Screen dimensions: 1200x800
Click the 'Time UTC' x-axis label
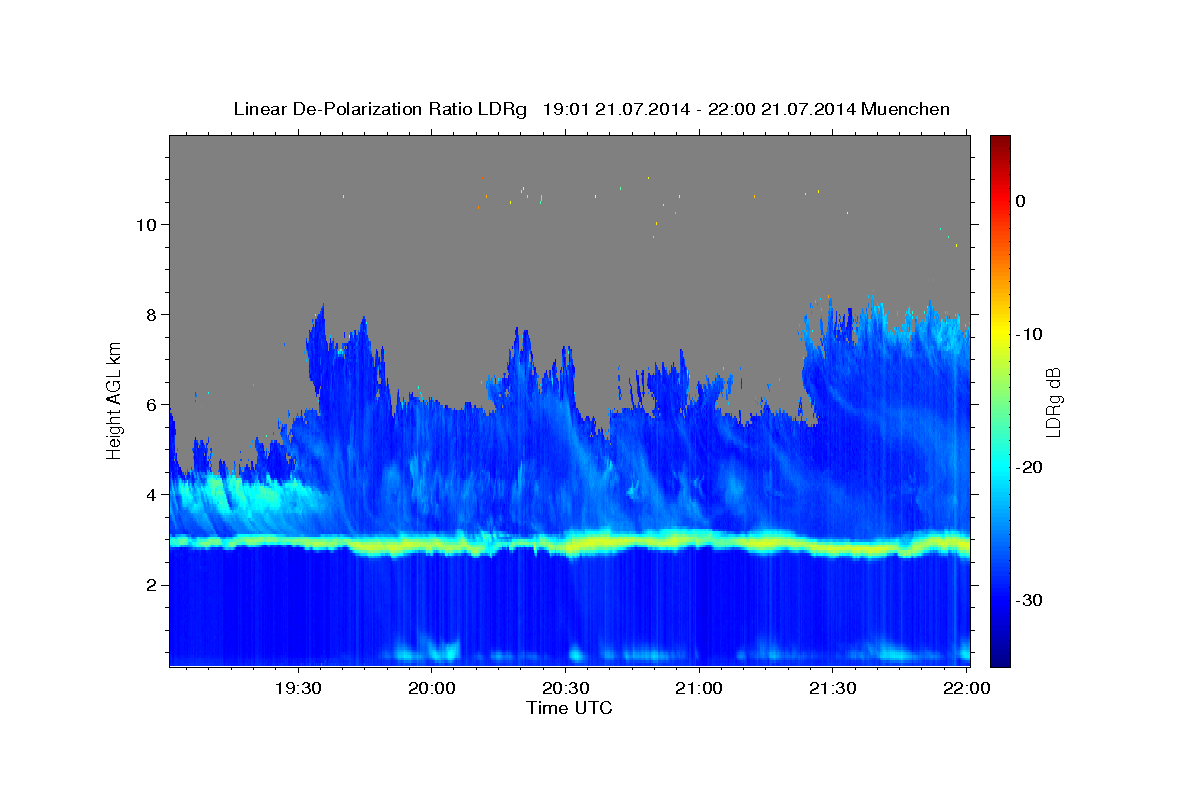pyautogui.click(x=569, y=708)
